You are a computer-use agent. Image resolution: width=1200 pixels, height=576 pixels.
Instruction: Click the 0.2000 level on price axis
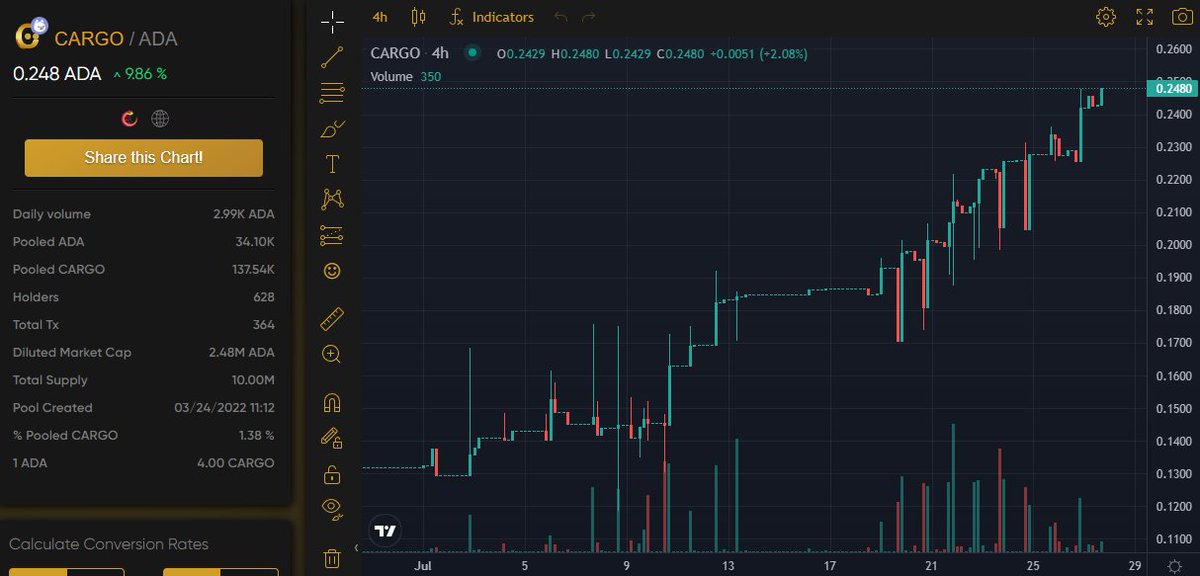pyautogui.click(x=1173, y=245)
